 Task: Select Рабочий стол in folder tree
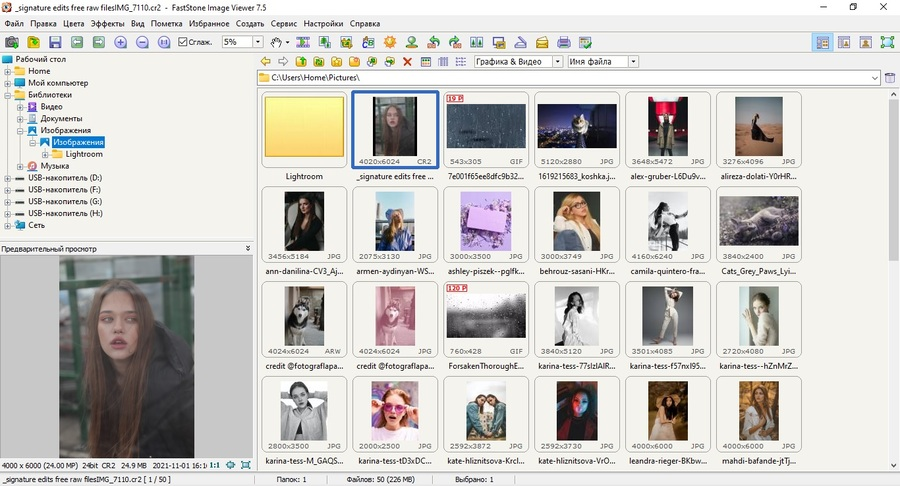40,59
